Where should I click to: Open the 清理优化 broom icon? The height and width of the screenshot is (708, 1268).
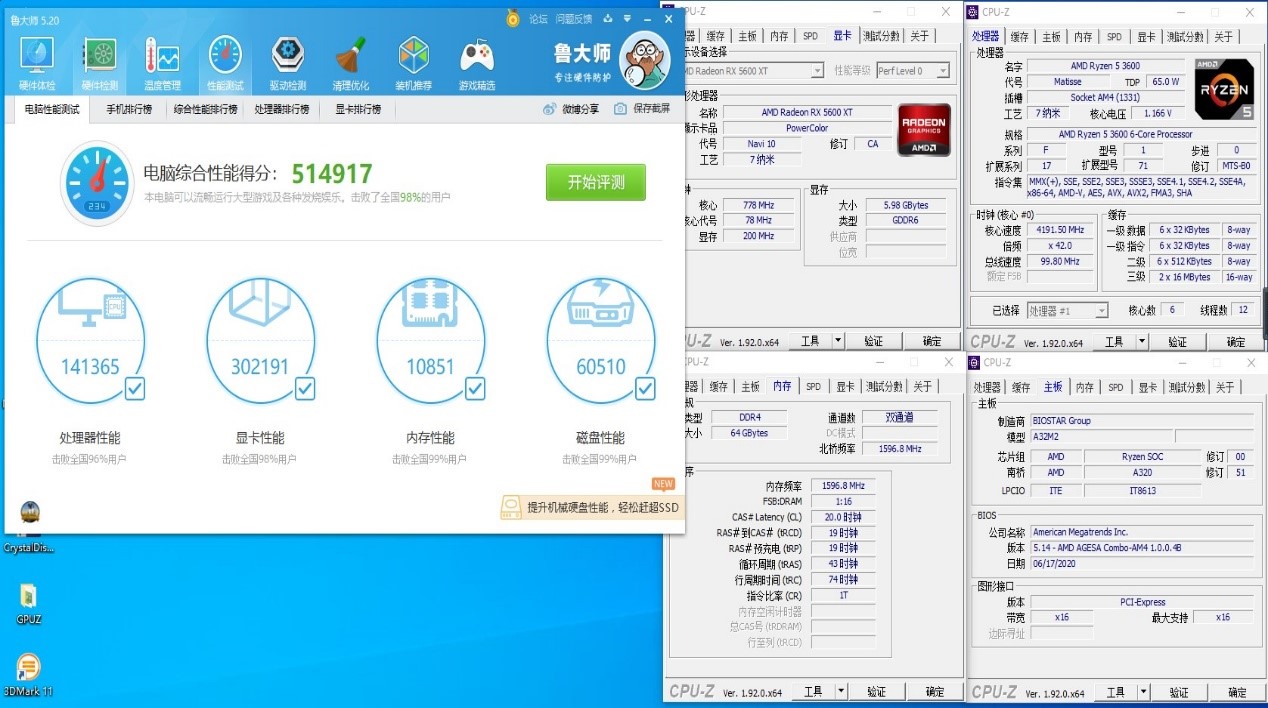point(351,56)
